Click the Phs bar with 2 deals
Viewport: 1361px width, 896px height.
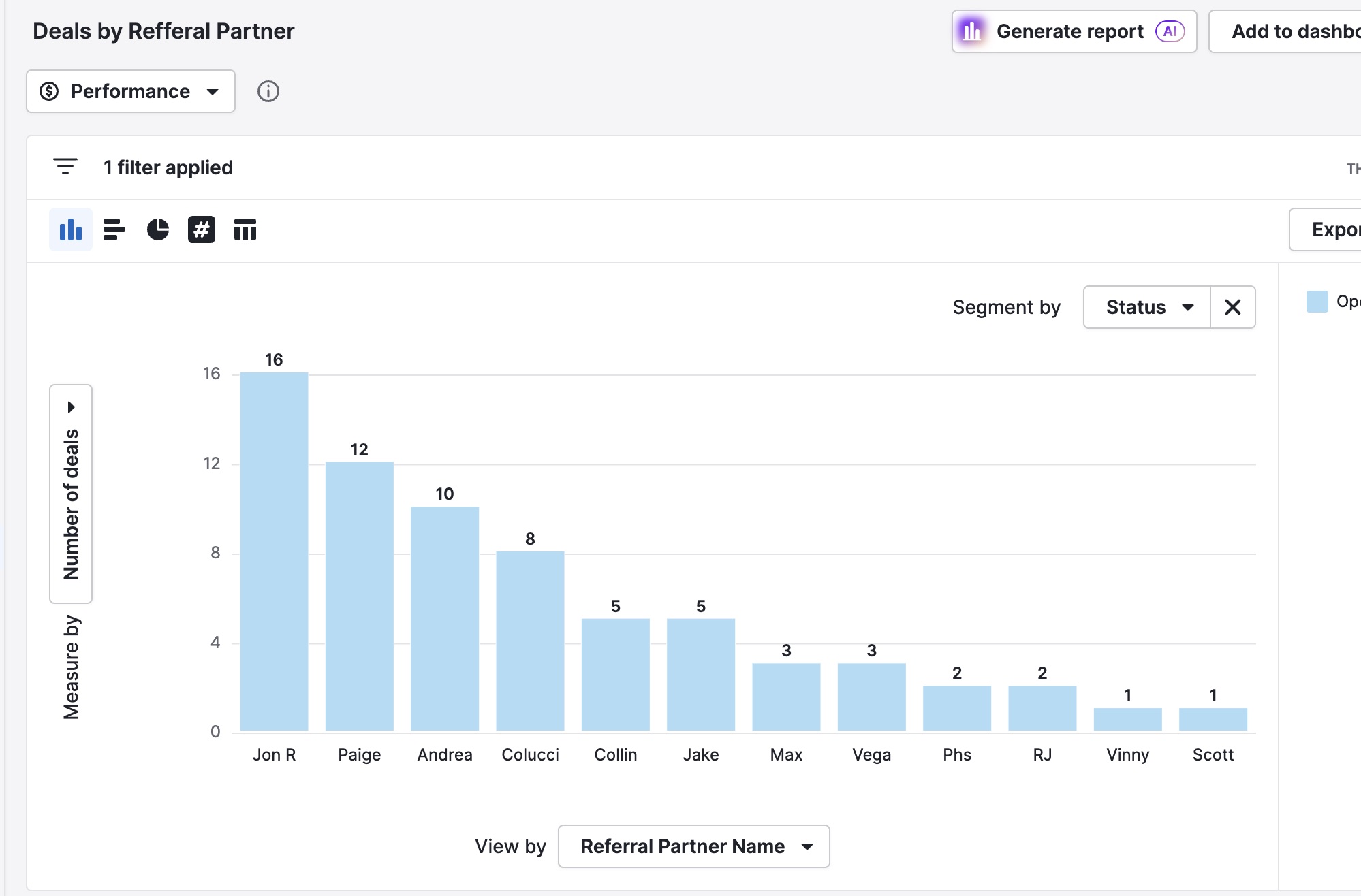pyautogui.click(x=957, y=709)
